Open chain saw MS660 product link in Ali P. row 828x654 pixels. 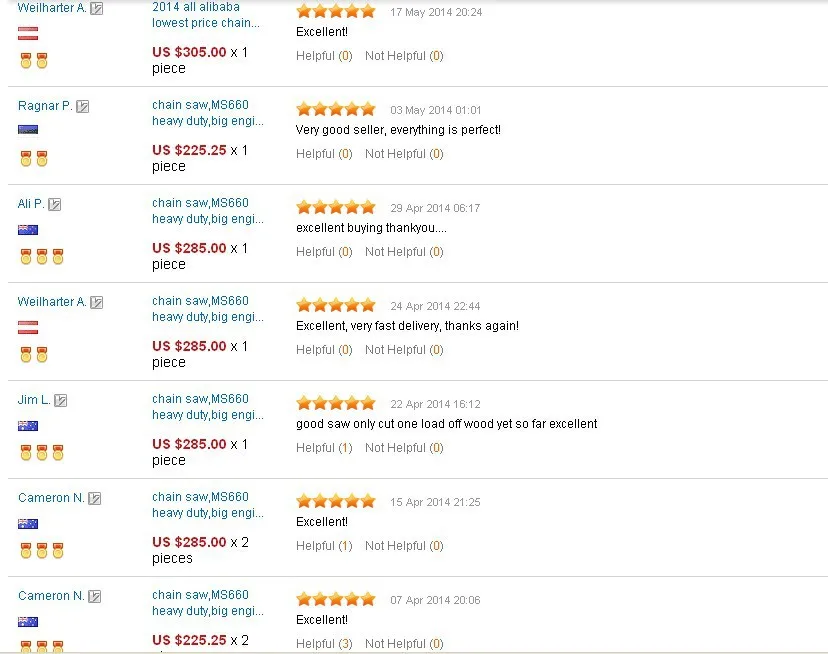pyautogui.click(x=208, y=211)
